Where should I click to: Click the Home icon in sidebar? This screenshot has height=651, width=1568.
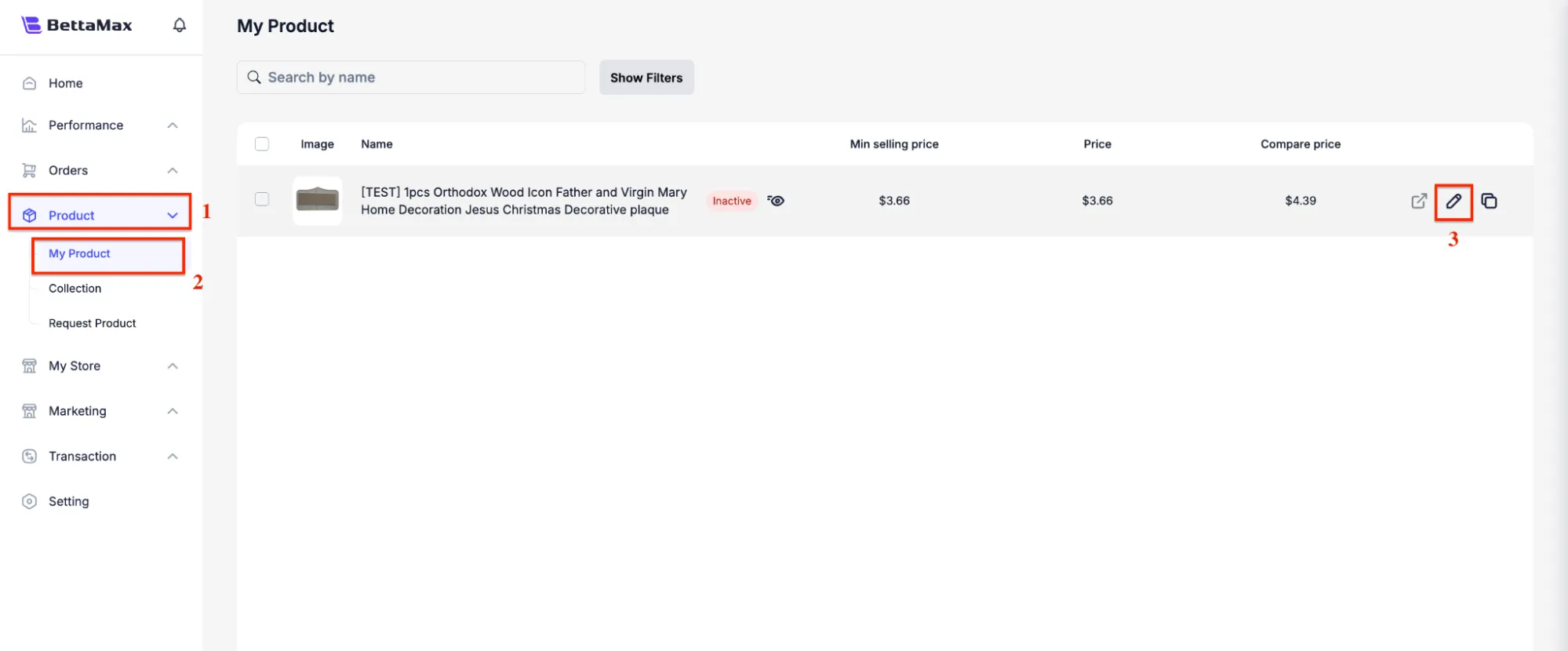pyautogui.click(x=30, y=83)
